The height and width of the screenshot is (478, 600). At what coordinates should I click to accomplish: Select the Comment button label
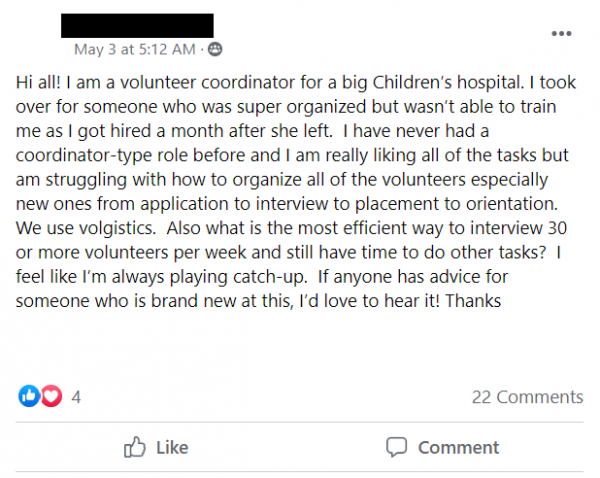tap(458, 447)
